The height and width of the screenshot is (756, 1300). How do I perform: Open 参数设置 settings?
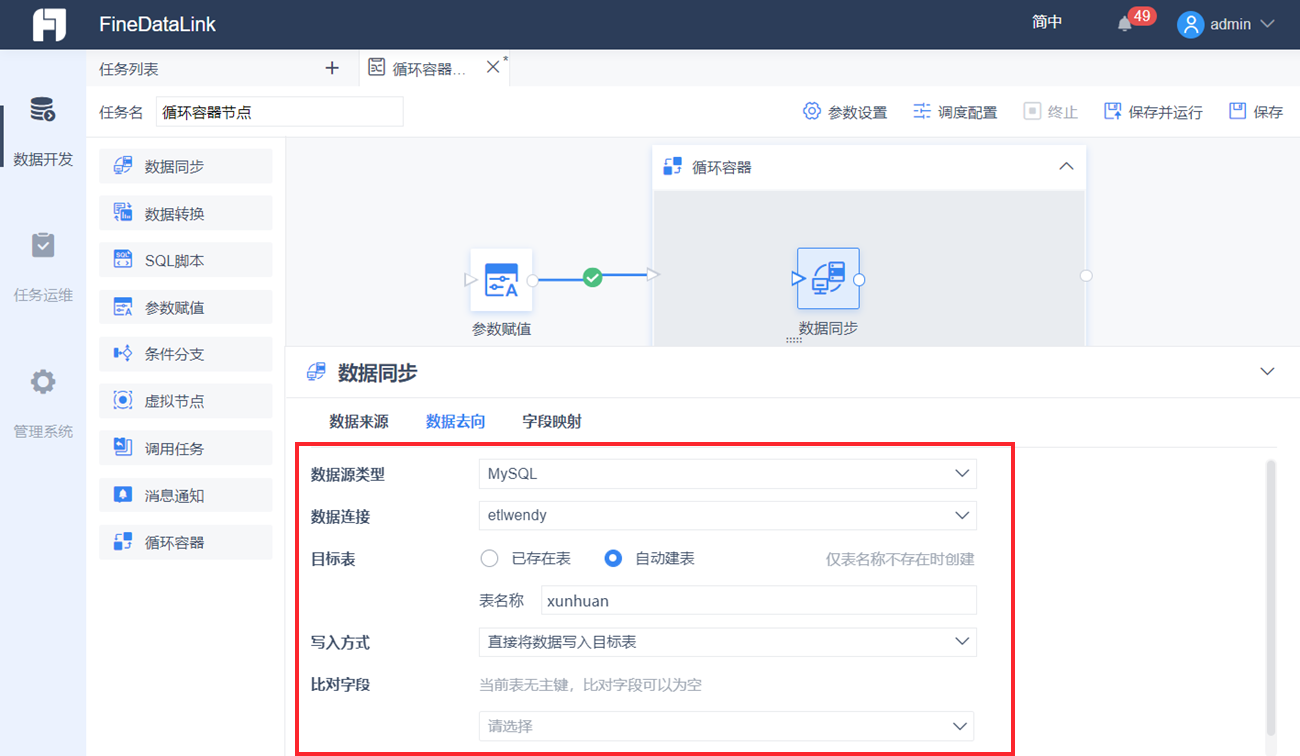pyautogui.click(x=845, y=112)
